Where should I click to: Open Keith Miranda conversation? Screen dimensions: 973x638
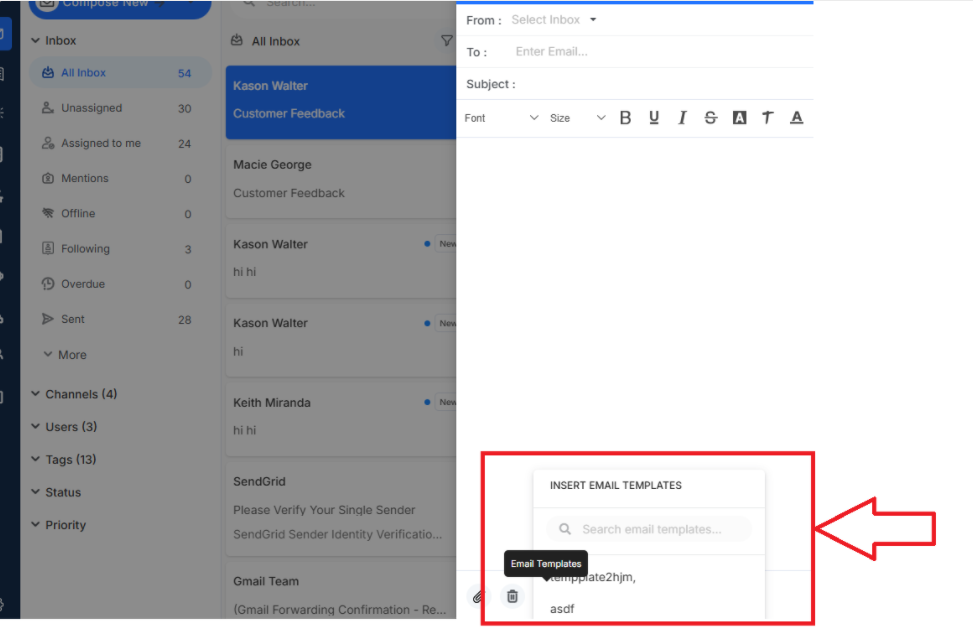click(341, 418)
